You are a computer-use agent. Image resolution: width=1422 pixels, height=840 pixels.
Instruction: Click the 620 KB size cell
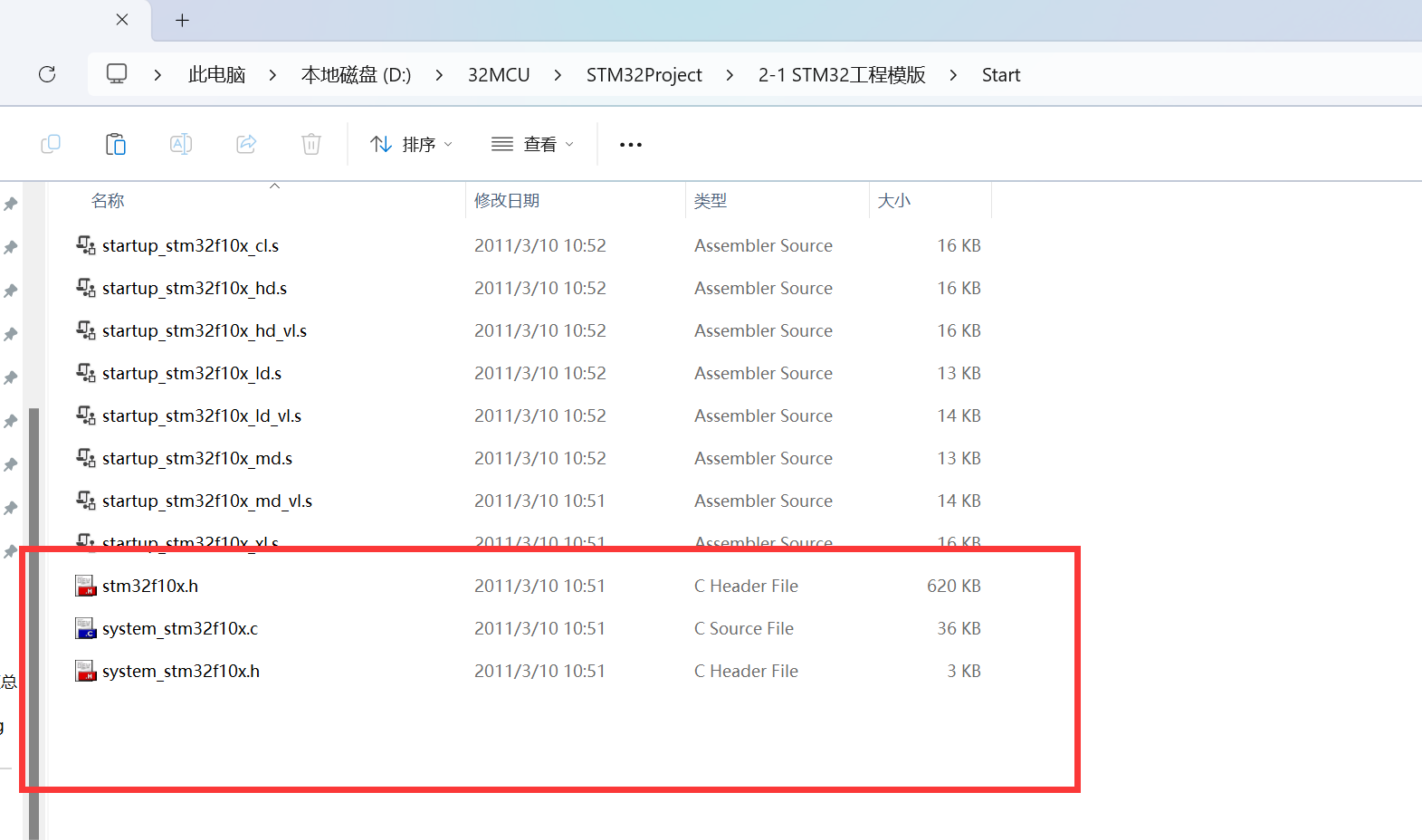954,586
